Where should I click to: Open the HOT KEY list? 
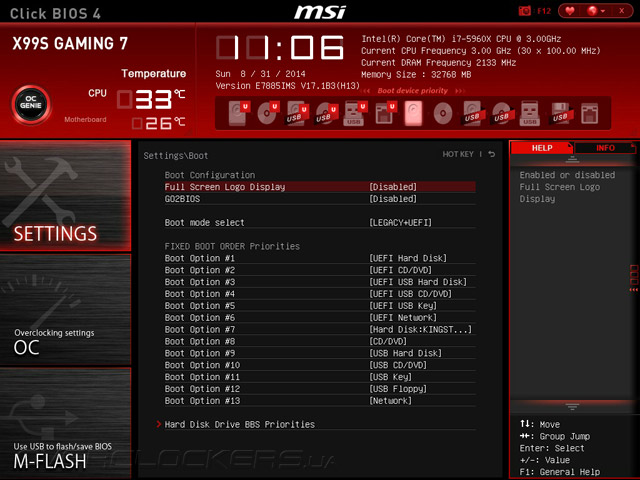click(x=458, y=154)
